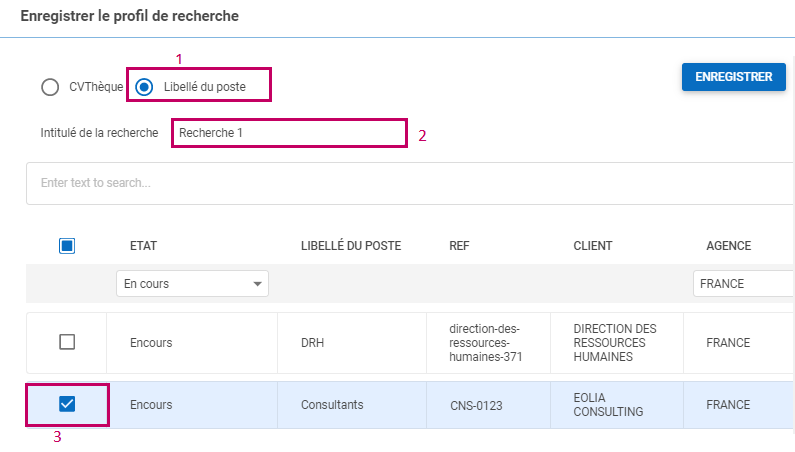Open the 'En cours' ETAT filter dropdown
The height and width of the screenshot is (452, 795).
coord(192,284)
